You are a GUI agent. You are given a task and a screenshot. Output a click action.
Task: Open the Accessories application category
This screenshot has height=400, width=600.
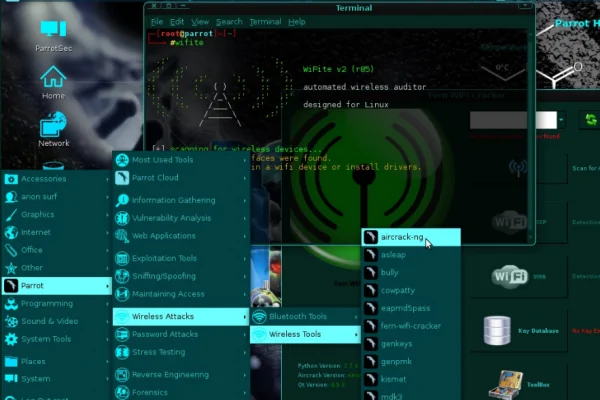[44, 179]
